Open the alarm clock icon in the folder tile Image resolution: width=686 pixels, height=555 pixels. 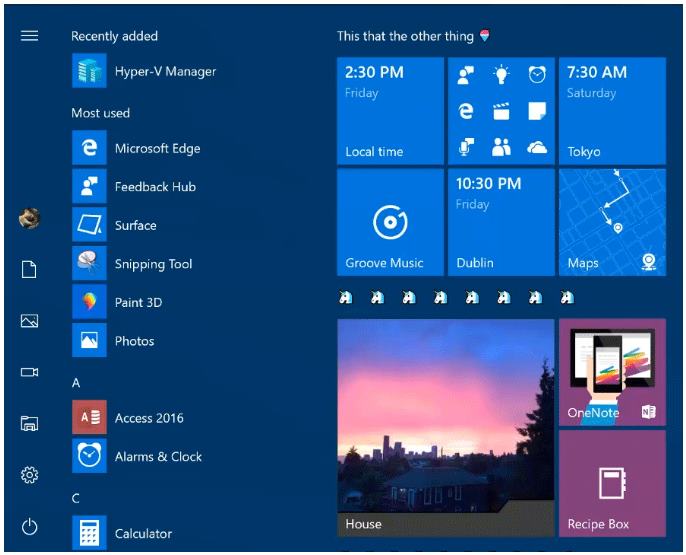(x=537, y=75)
